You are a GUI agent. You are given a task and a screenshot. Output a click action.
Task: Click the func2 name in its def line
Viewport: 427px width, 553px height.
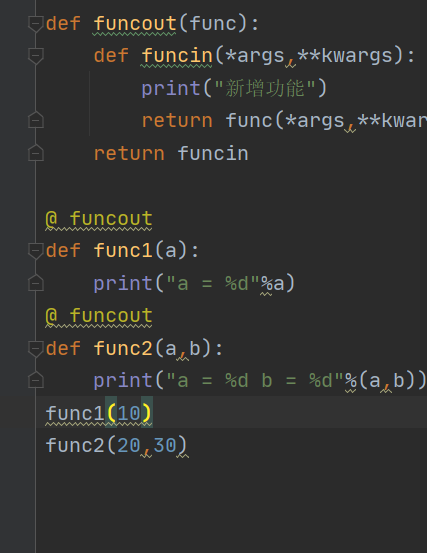coord(123,348)
